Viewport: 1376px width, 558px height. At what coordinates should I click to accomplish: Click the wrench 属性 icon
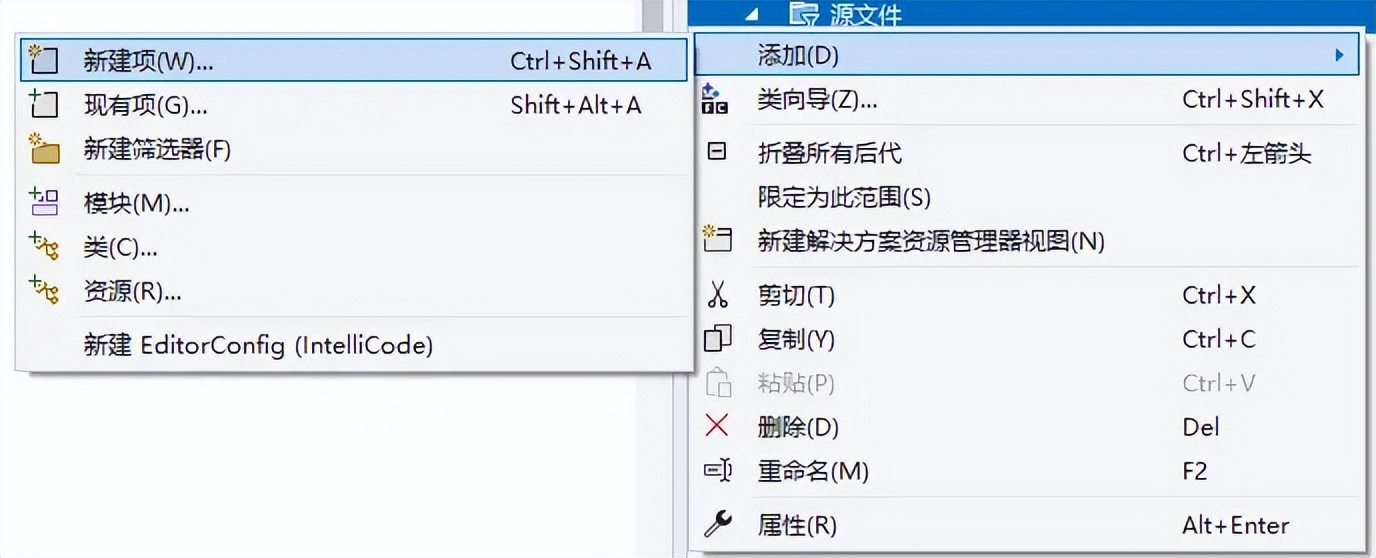[x=718, y=523]
